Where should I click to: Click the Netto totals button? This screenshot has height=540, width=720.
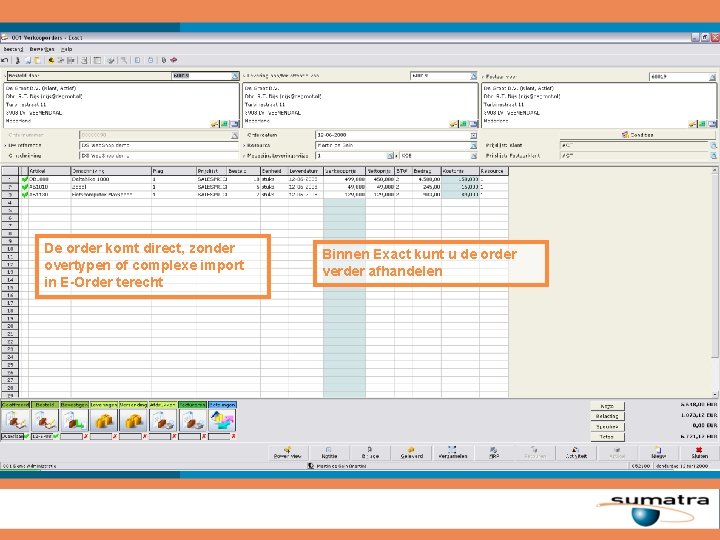pos(607,406)
